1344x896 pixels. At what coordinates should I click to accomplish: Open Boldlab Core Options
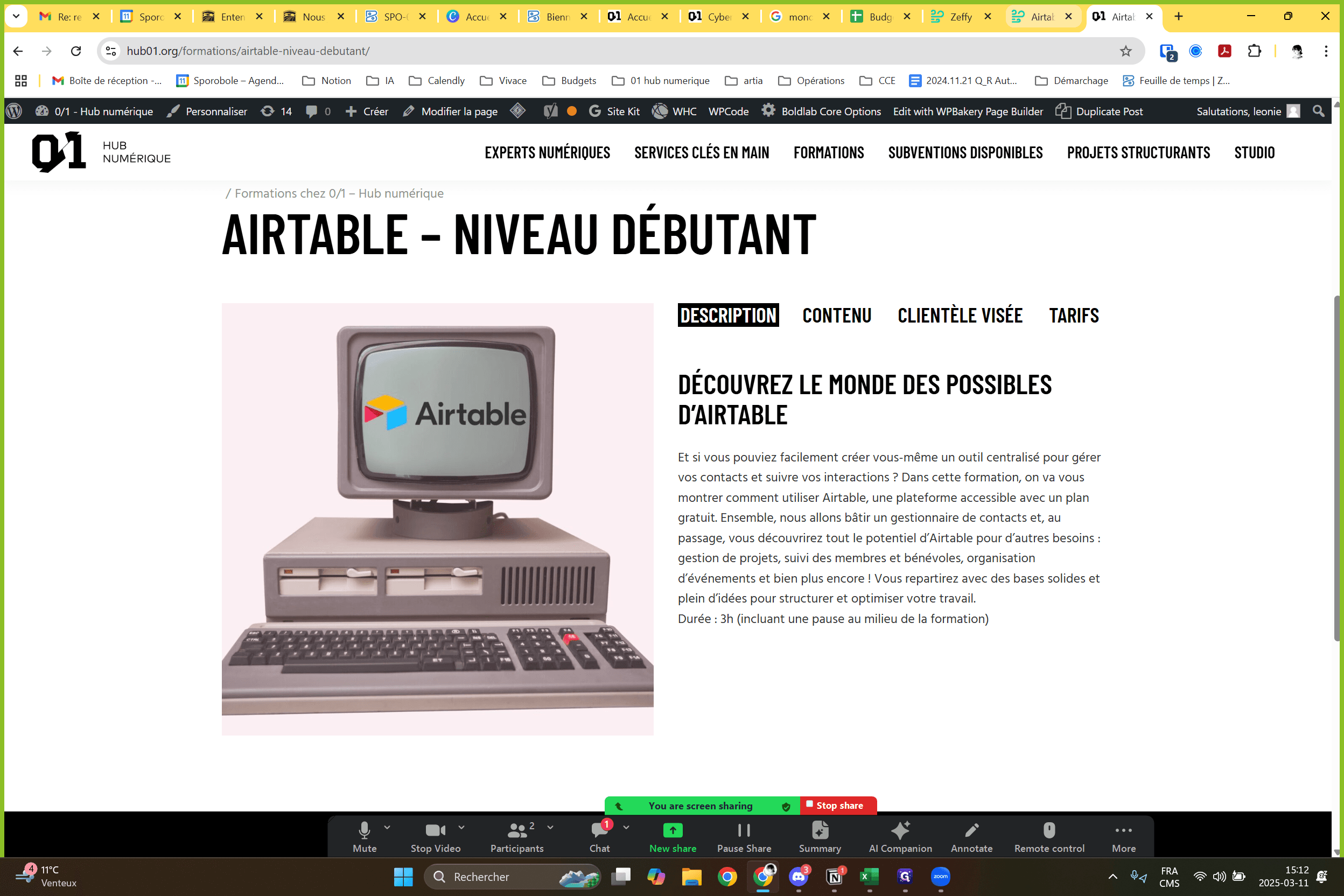(821, 111)
